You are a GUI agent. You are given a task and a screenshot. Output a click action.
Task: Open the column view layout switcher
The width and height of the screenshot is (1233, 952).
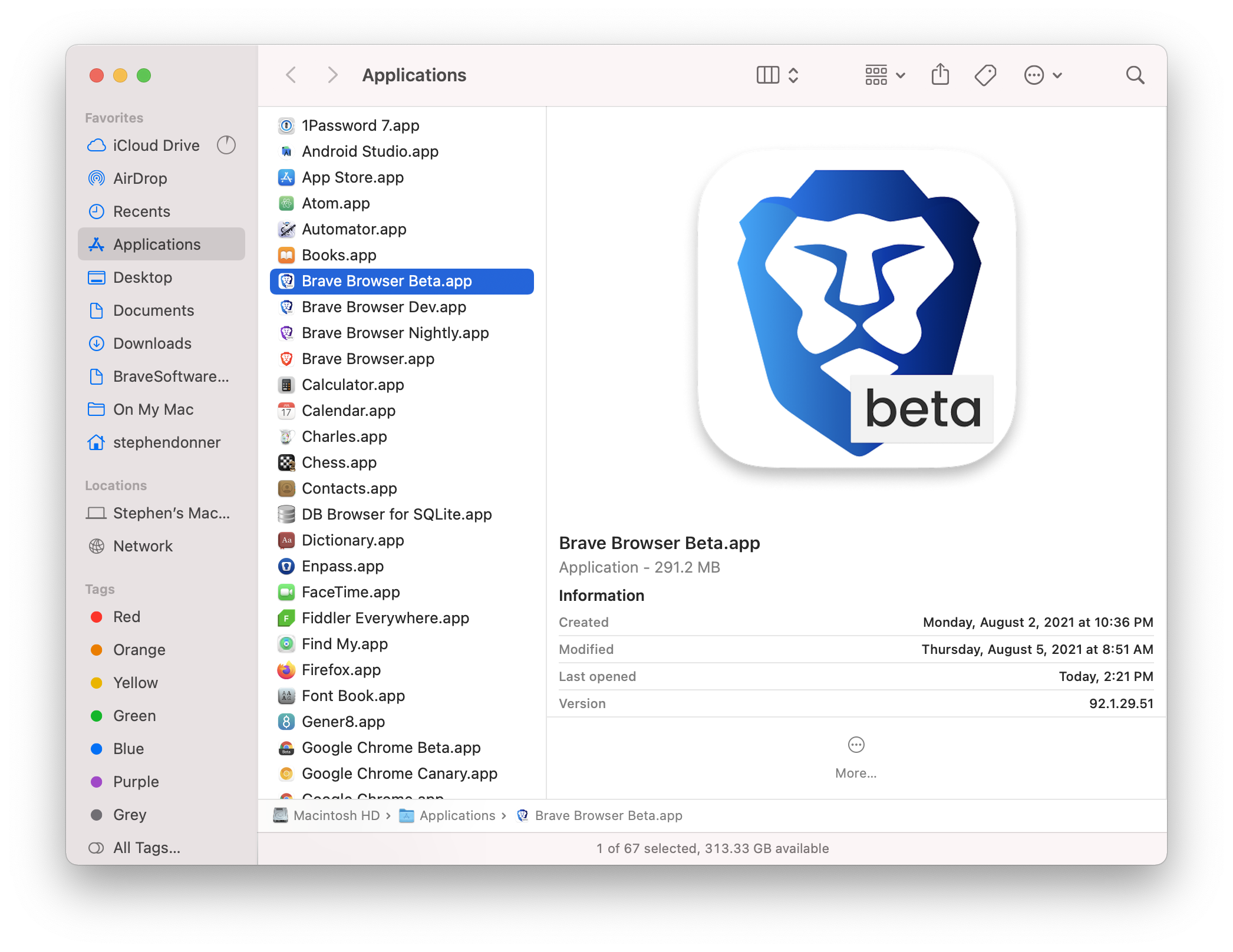pyautogui.click(x=768, y=75)
